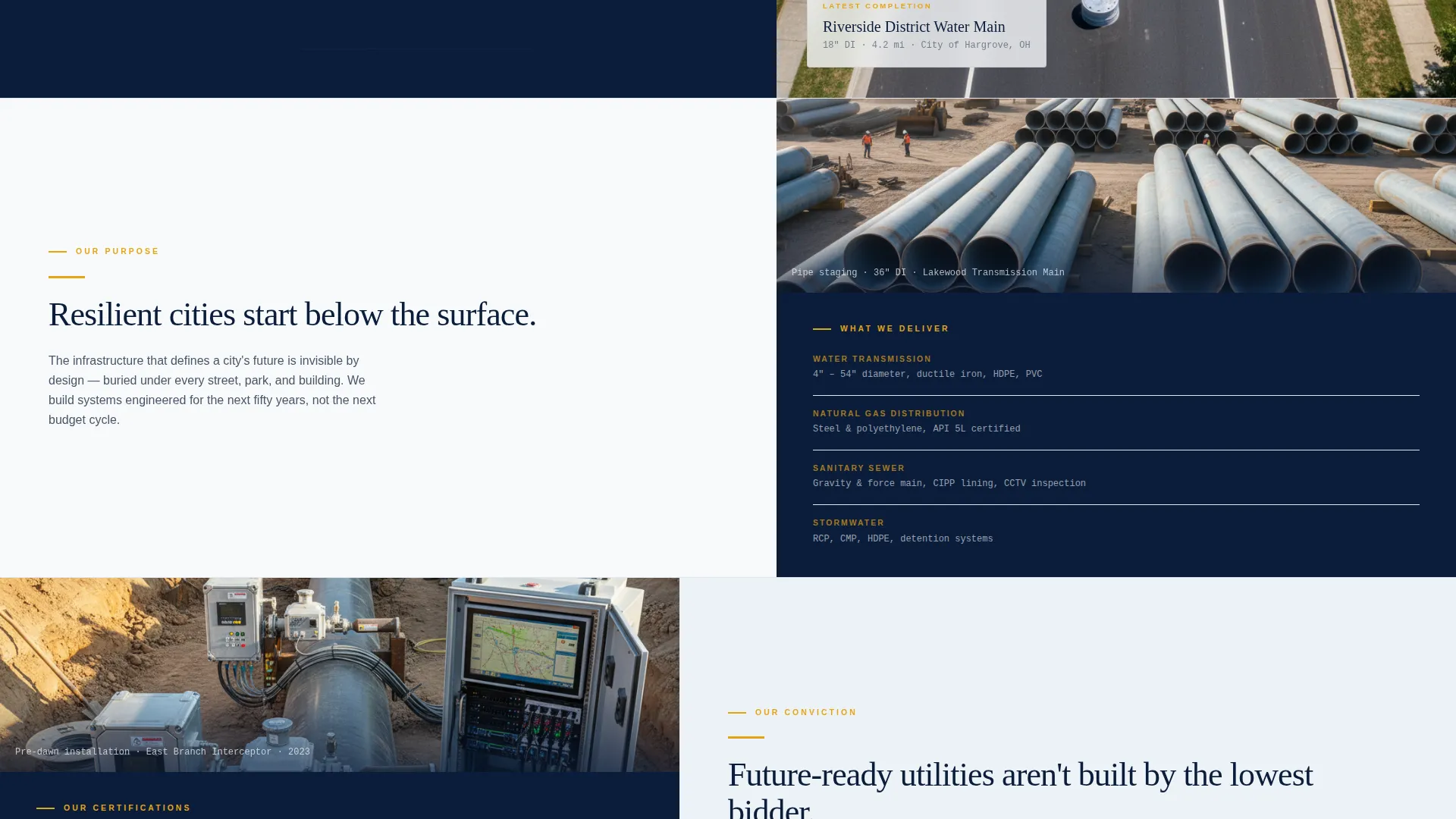Click the OUR PURPOSE section label
This screenshot has width=1456, height=819.
[x=118, y=252]
